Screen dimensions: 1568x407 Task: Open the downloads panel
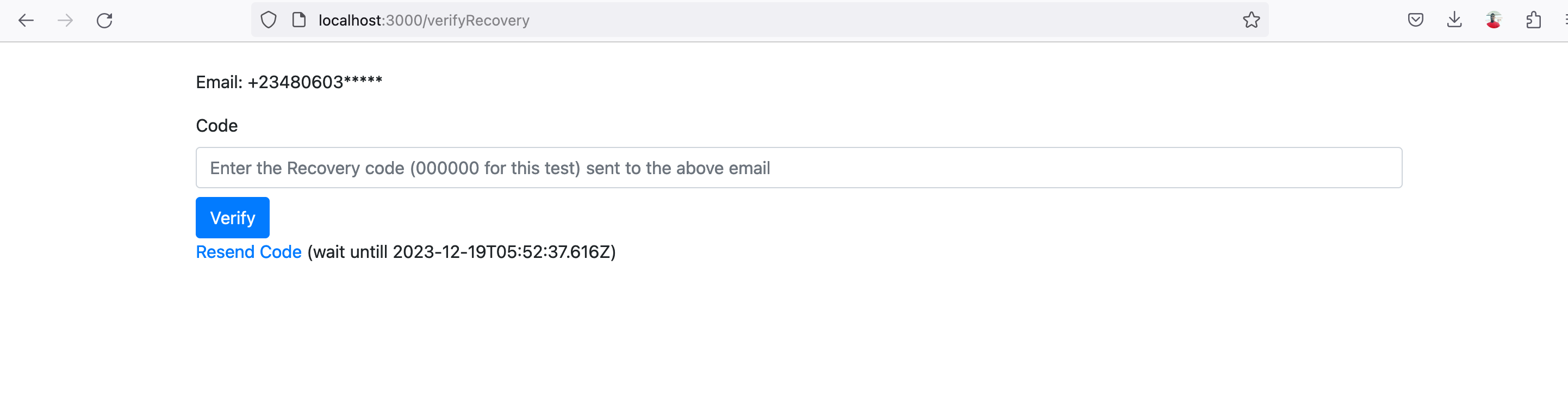click(x=1454, y=21)
